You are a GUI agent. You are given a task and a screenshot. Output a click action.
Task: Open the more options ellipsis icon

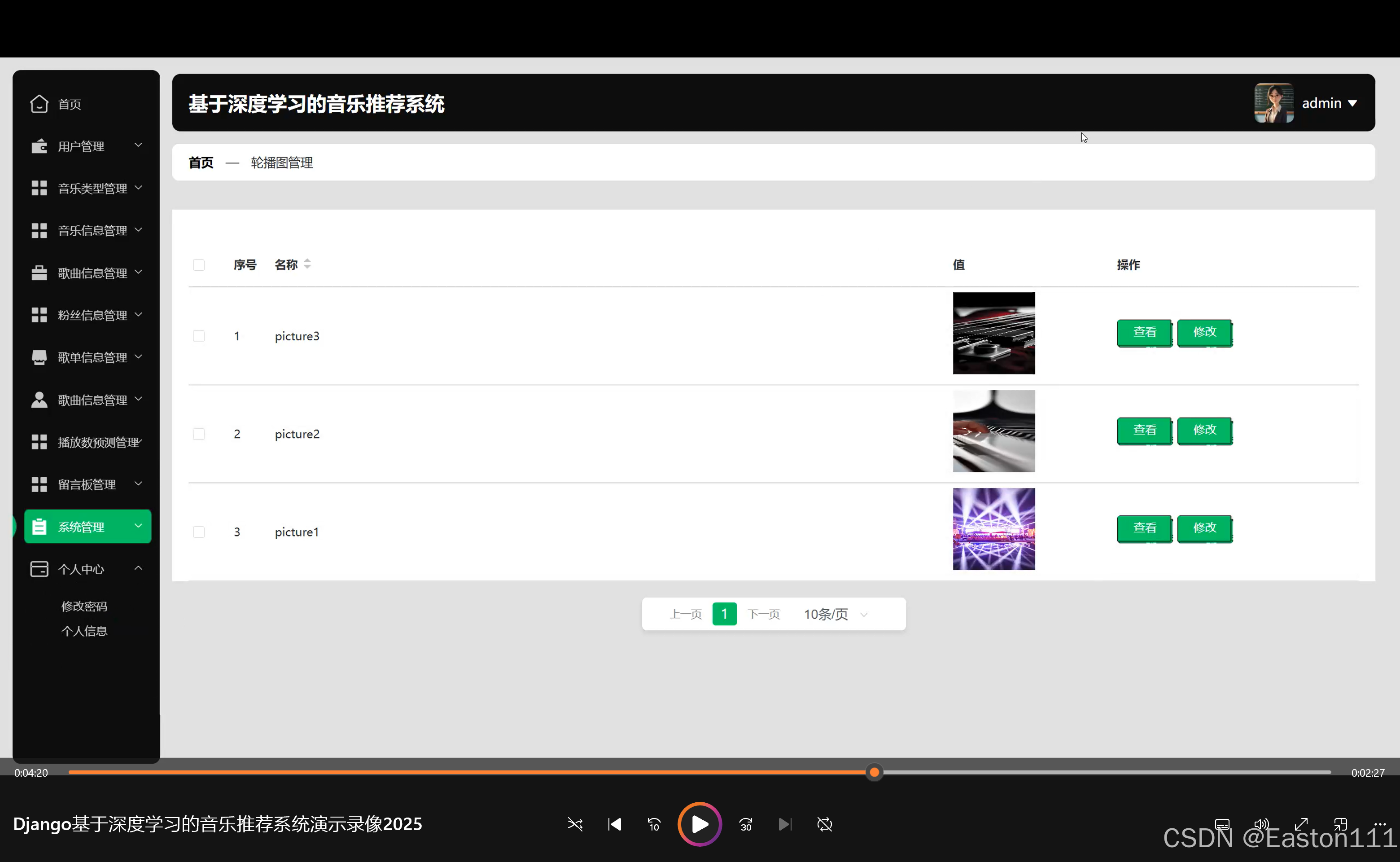[x=1379, y=823]
